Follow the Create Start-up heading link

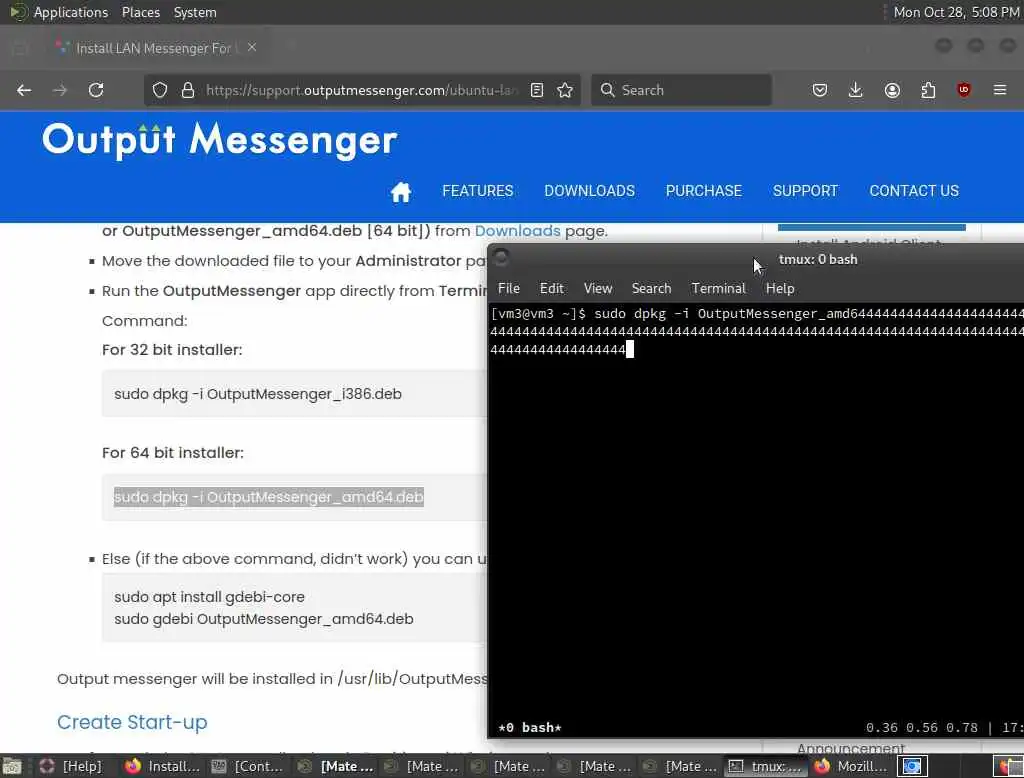[132, 722]
